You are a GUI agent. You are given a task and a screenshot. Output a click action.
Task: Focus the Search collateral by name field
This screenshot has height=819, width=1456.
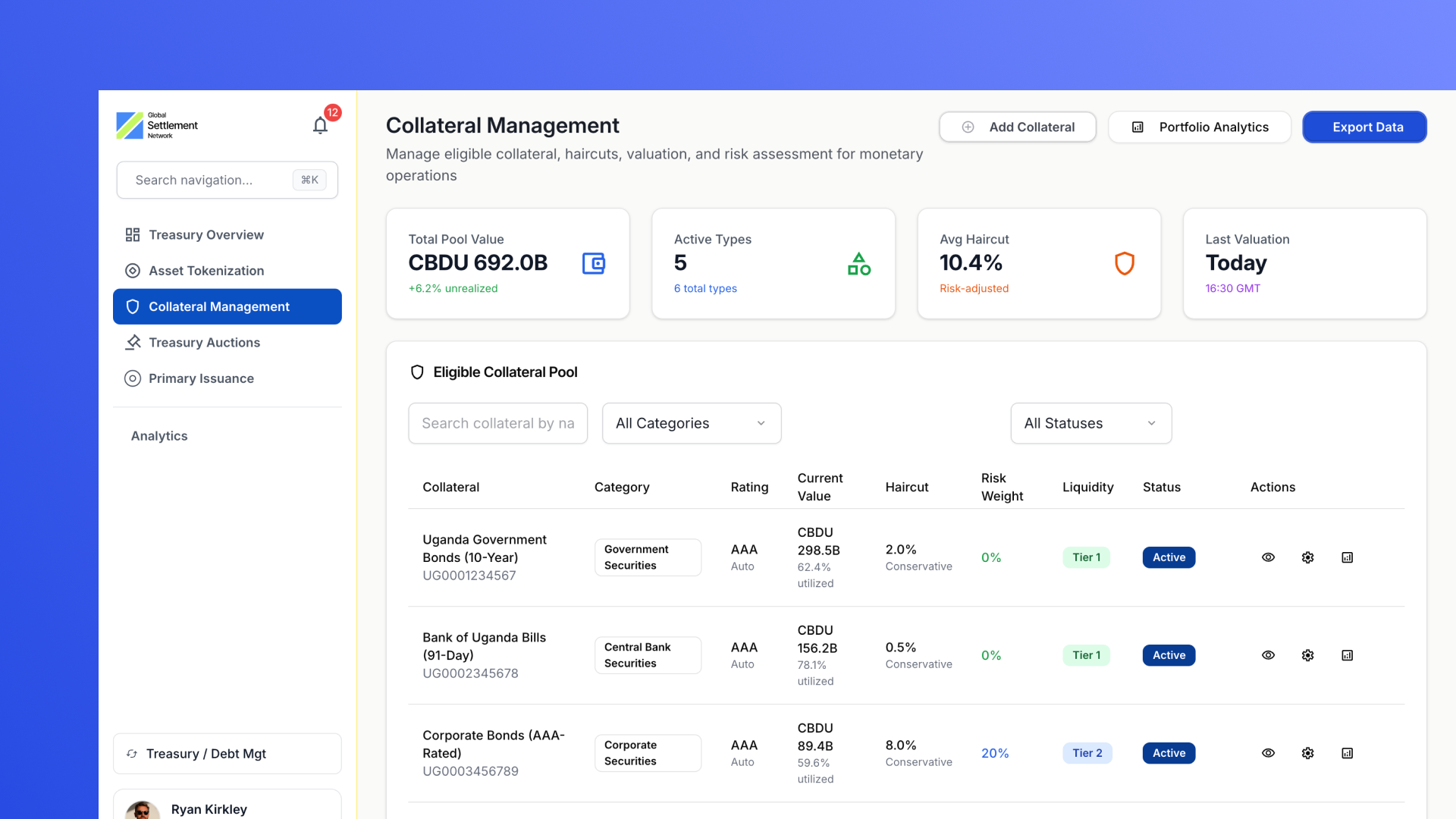pos(497,423)
